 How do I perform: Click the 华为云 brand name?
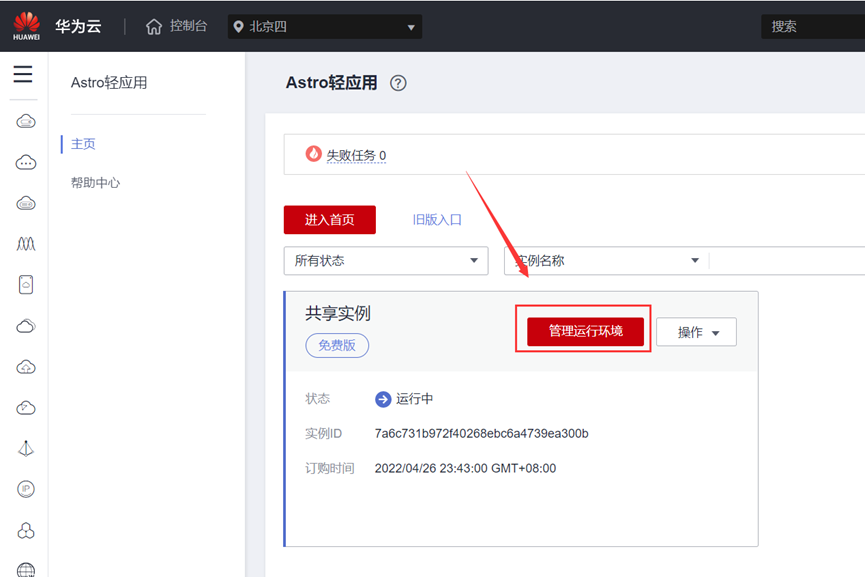78,26
